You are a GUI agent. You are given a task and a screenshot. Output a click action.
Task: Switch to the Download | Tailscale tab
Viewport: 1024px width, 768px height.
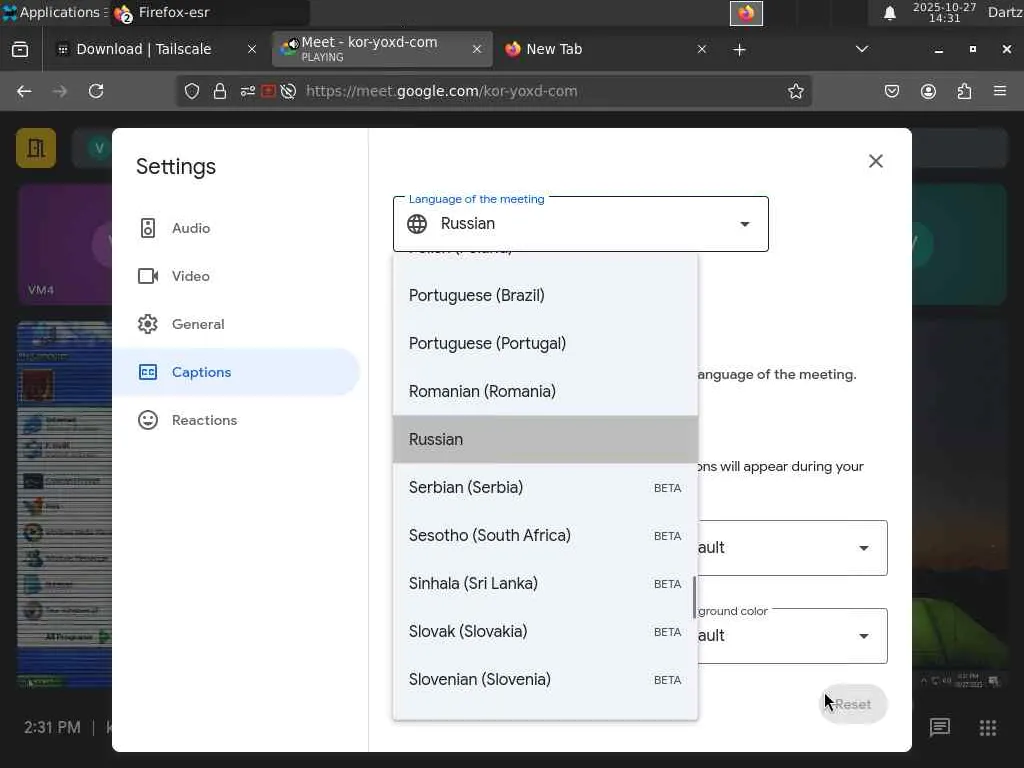click(x=143, y=49)
